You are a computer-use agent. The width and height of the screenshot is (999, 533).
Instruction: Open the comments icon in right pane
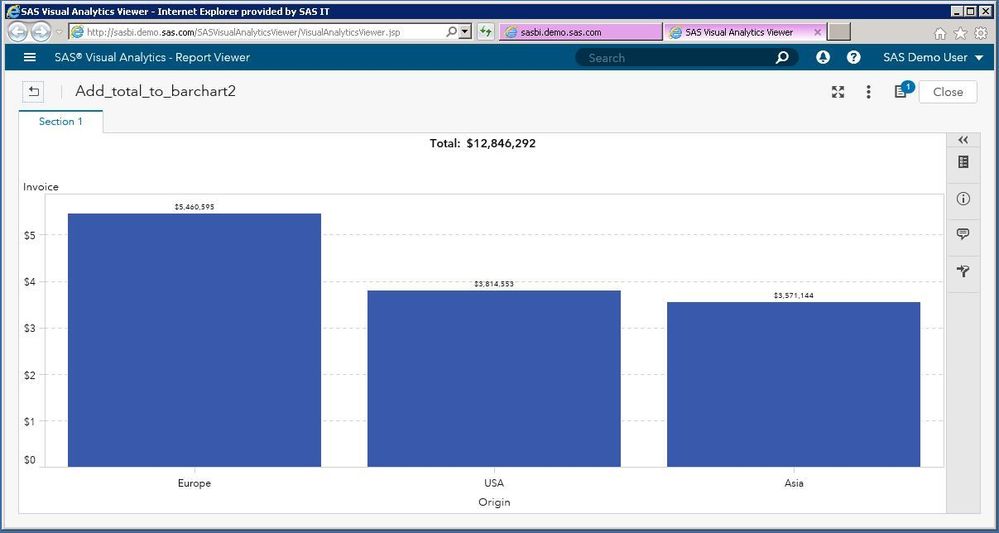[963, 234]
